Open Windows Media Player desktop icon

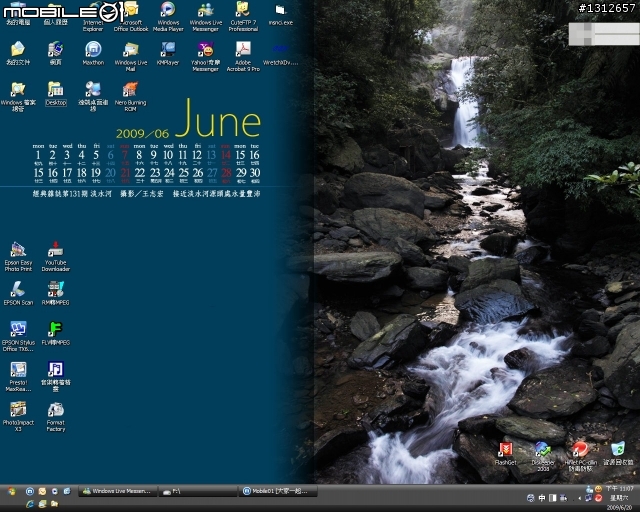pyautogui.click(x=168, y=17)
